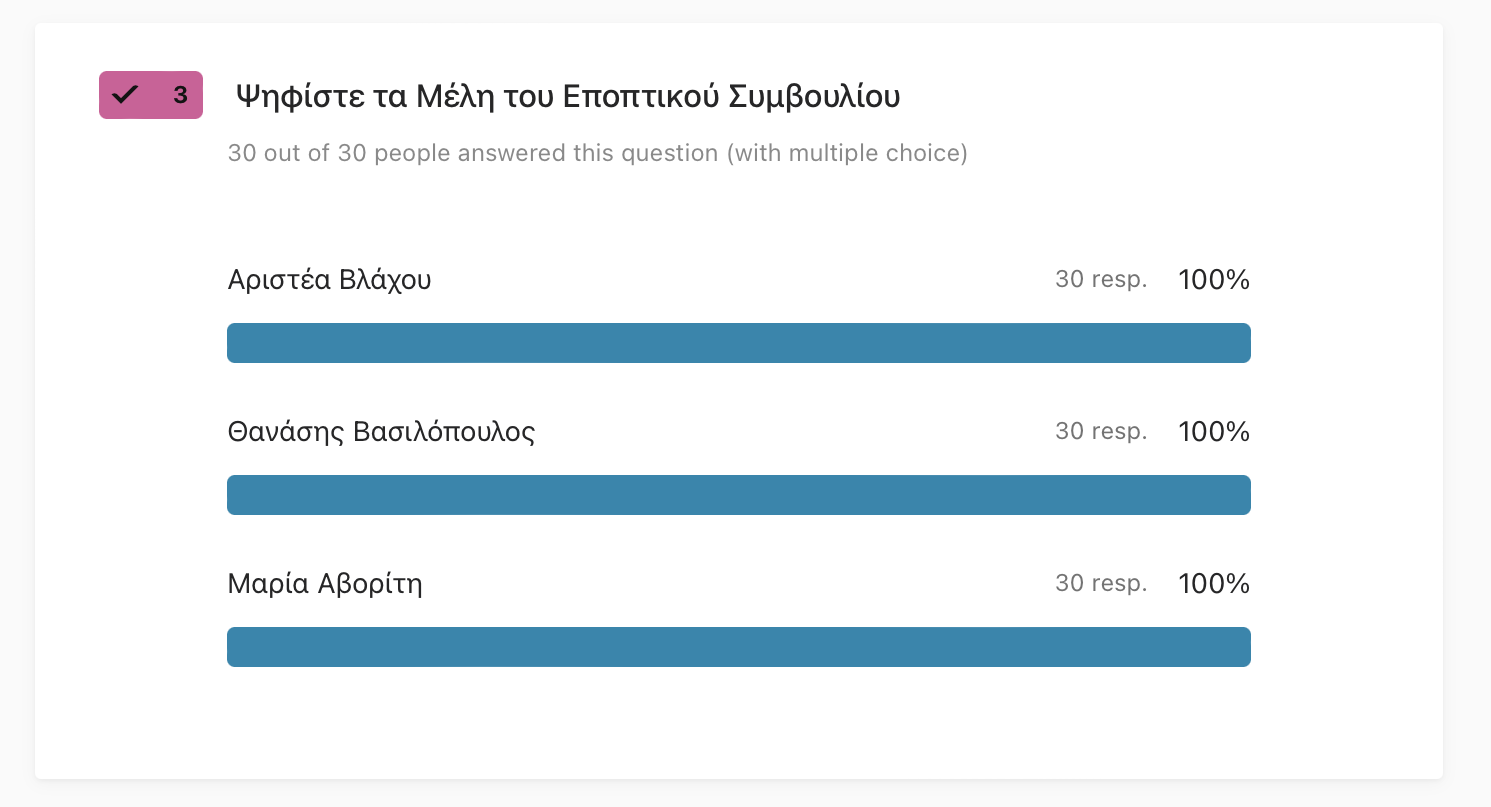The height and width of the screenshot is (807, 1491).
Task: Click Αριστέα Βλάχου's blue result bar
Action: (x=739, y=343)
